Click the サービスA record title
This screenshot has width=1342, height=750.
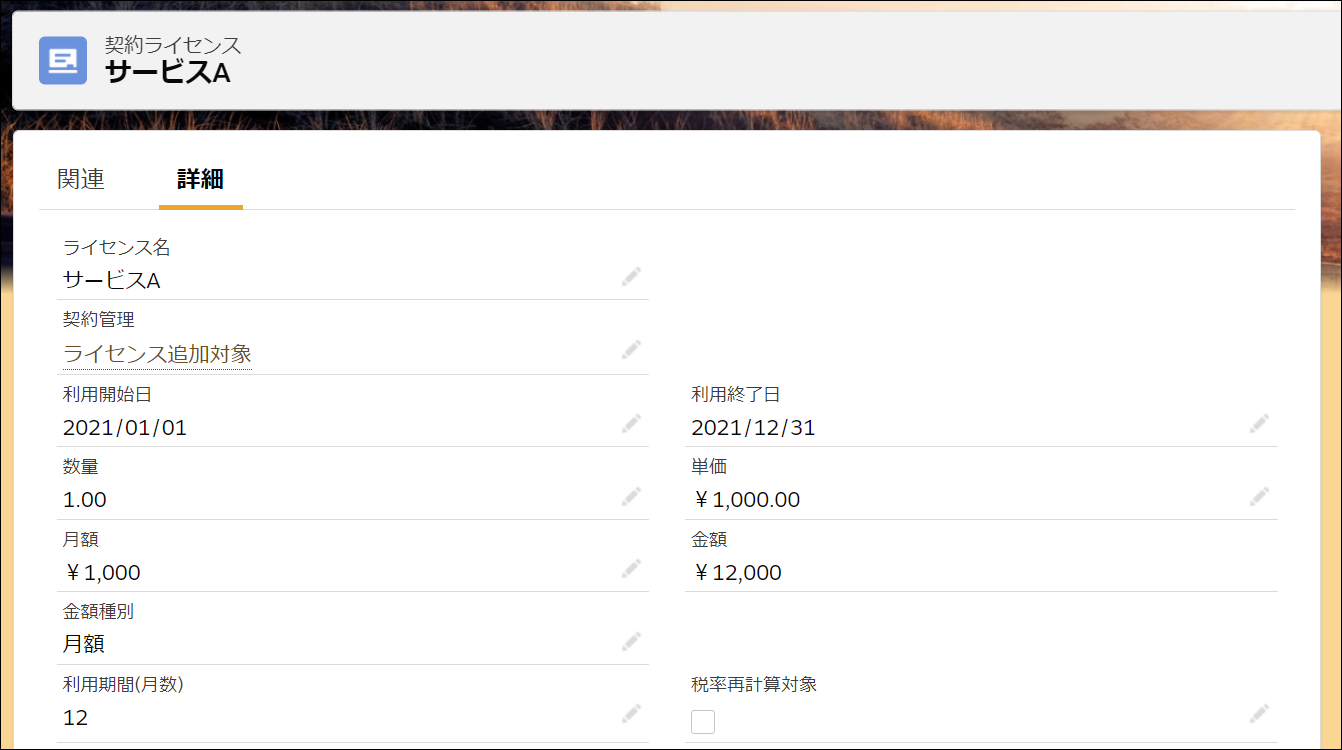point(168,72)
